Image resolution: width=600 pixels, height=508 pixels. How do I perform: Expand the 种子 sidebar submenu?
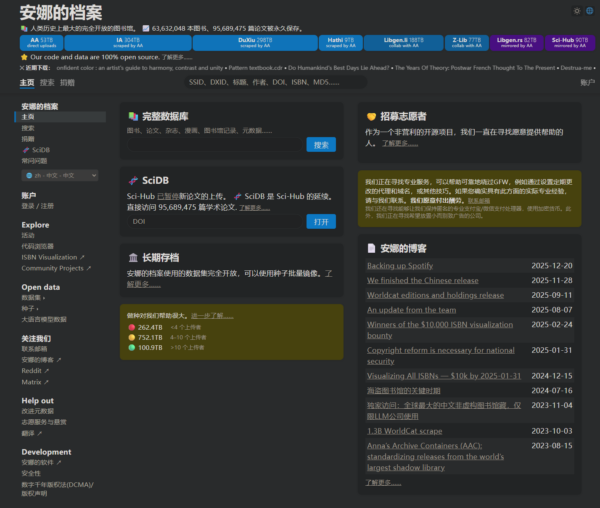point(30,308)
